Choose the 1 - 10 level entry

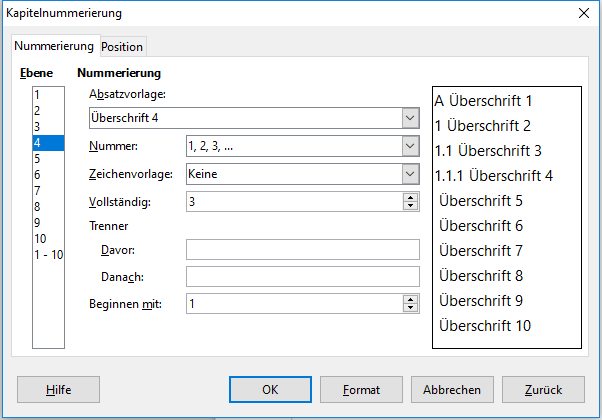pyautogui.click(x=48, y=255)
